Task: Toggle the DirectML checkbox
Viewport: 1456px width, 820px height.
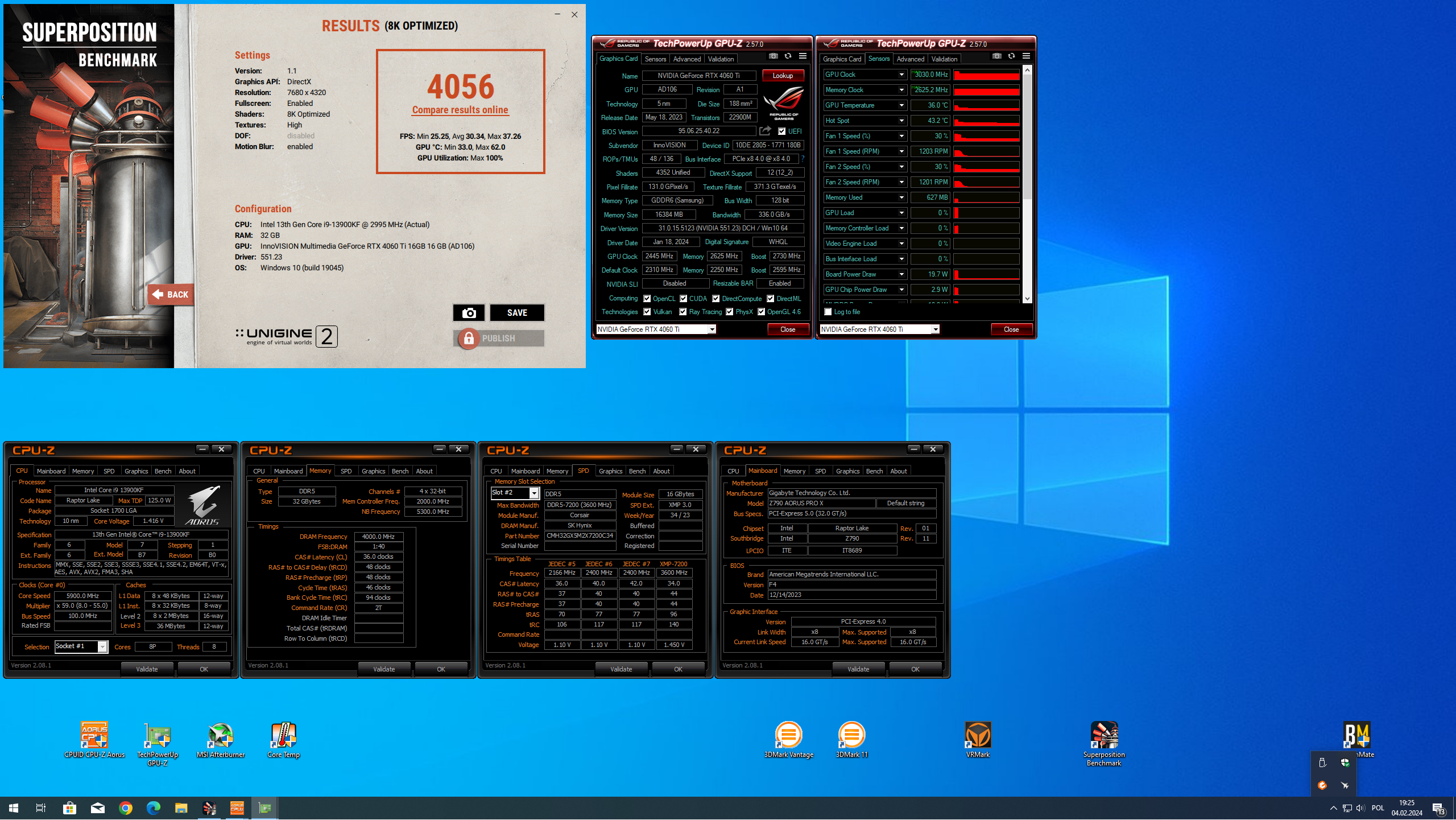Action: tap(770, 298)
